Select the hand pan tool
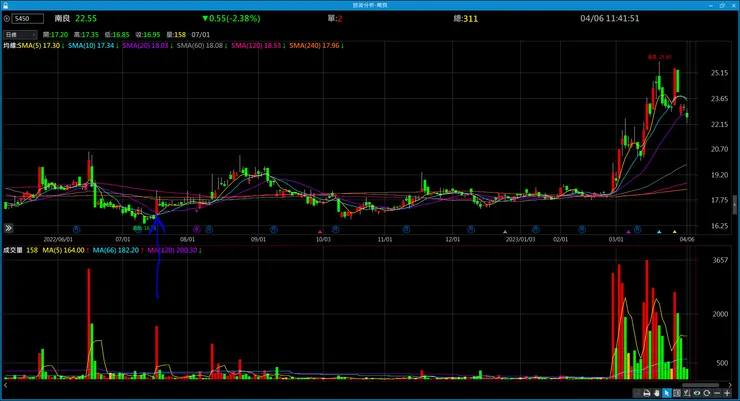The image size is (740, 401). pos(656,393)
